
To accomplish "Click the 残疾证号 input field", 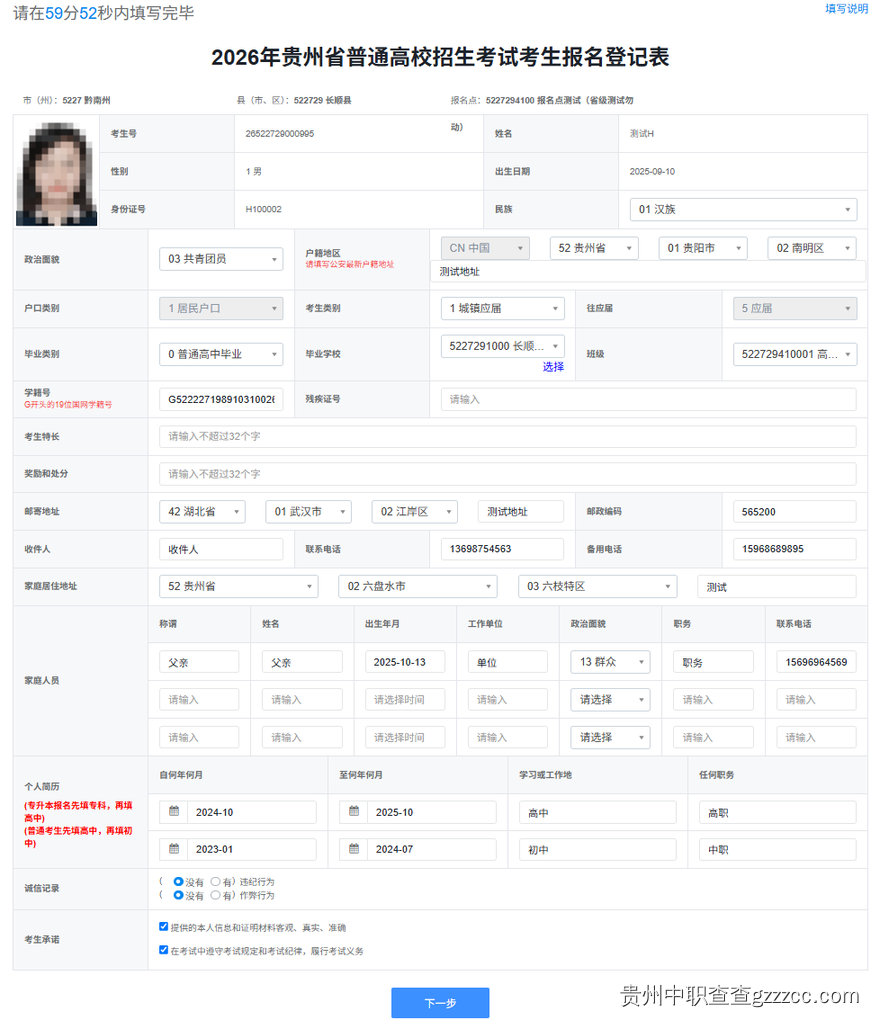I will (647, 399).
